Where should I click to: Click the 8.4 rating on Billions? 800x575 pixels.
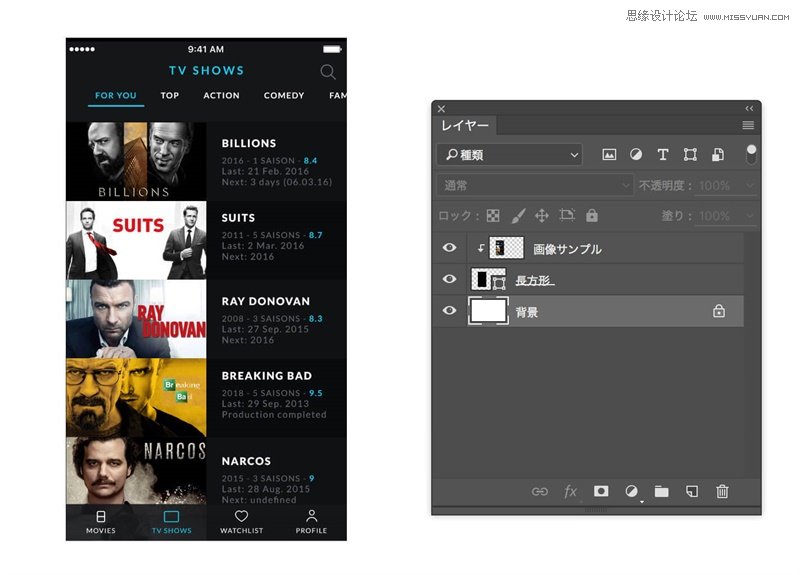pos(310,161)
